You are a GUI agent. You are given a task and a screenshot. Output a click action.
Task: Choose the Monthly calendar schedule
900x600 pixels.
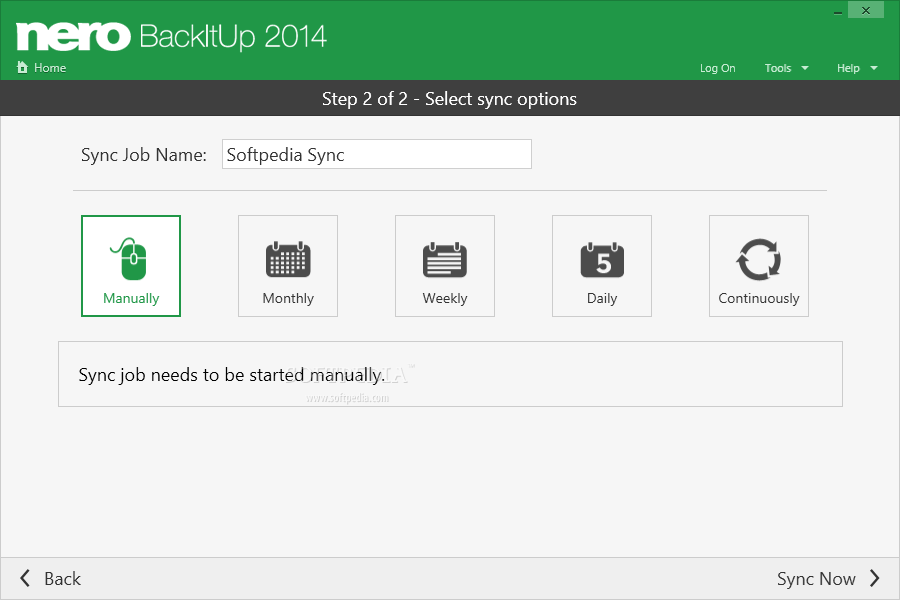(x=288, y=266)
